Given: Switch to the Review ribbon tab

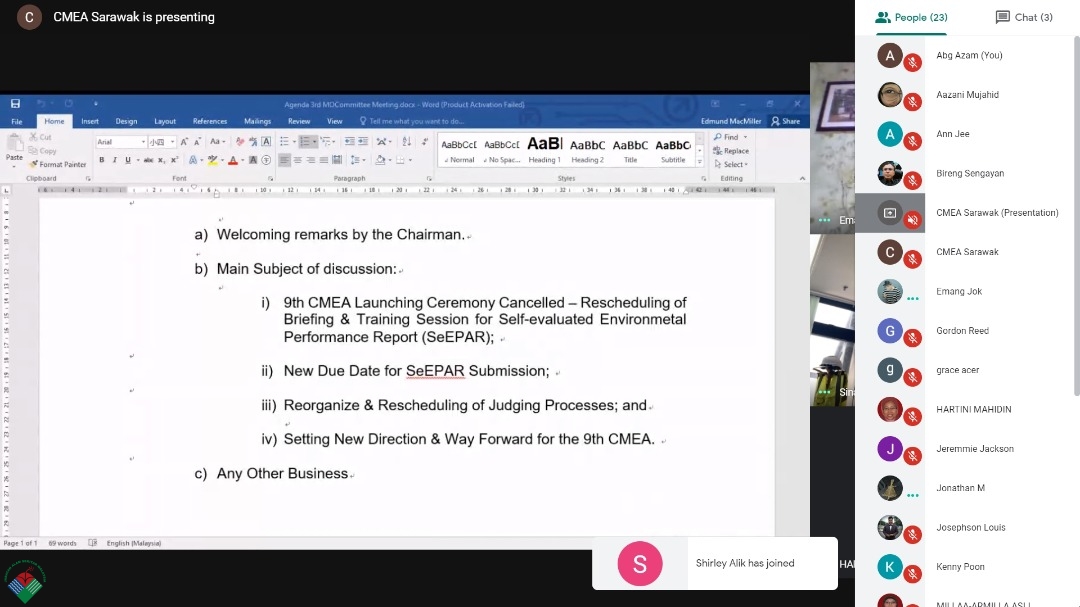Looking at the screenshot, I should click(299, 121).
